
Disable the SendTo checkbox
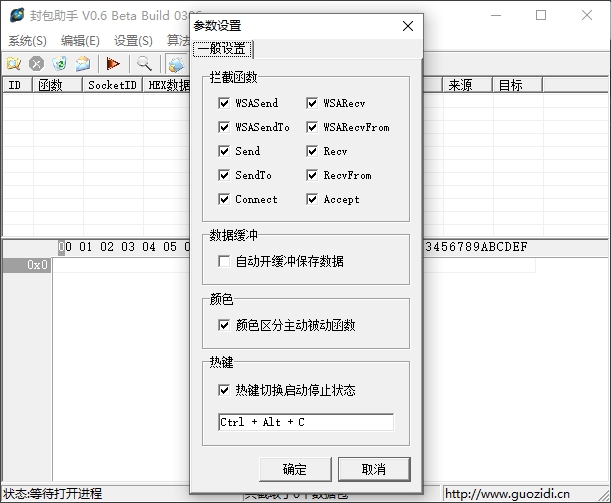(224, 175)
